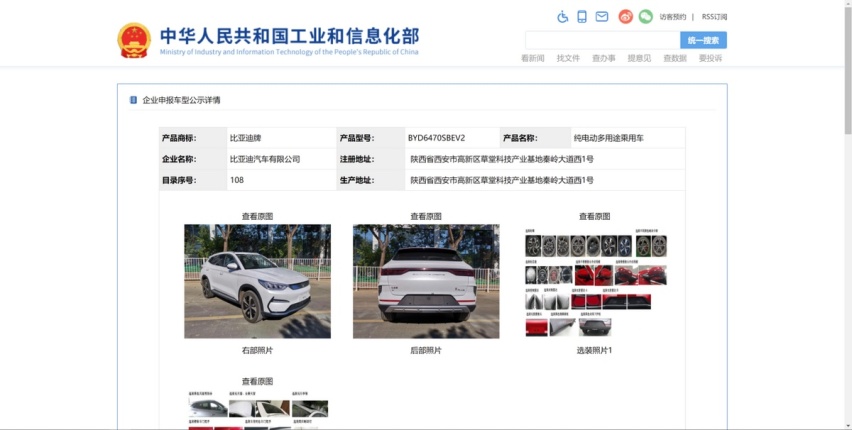Select the 查办事 menu item
Screen dimensions: 852x430
(604, 58)
